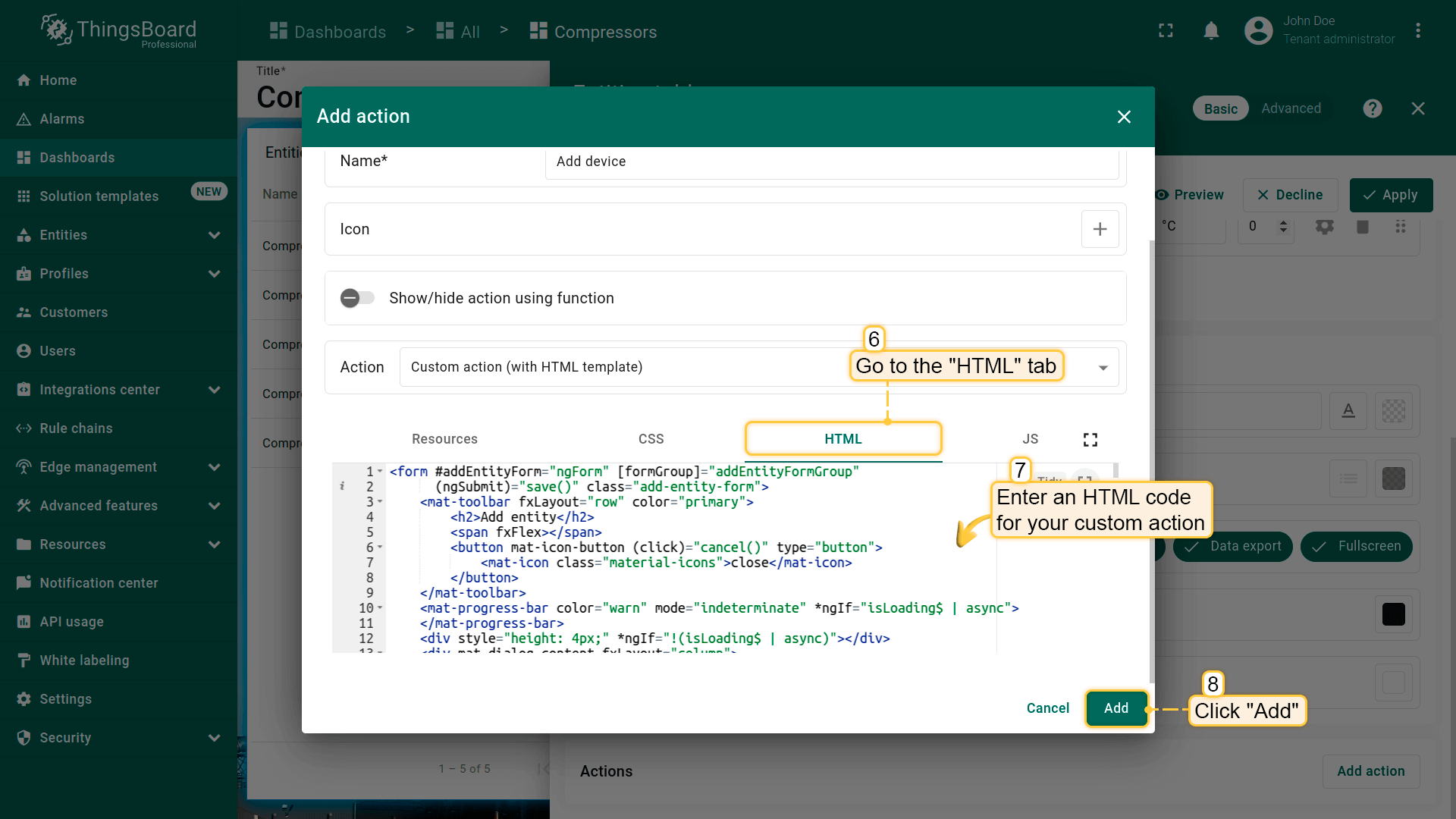The height and width of the screenshot is (819, 1456).
Task: Toggle fullscreen mode icon in top bar
Action: click(x=1166, y=31)
